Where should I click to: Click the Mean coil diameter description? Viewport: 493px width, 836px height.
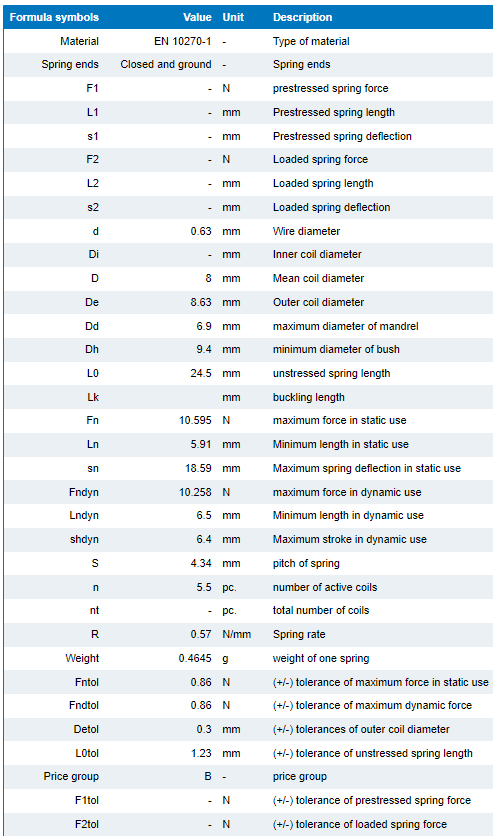(318, 278)
